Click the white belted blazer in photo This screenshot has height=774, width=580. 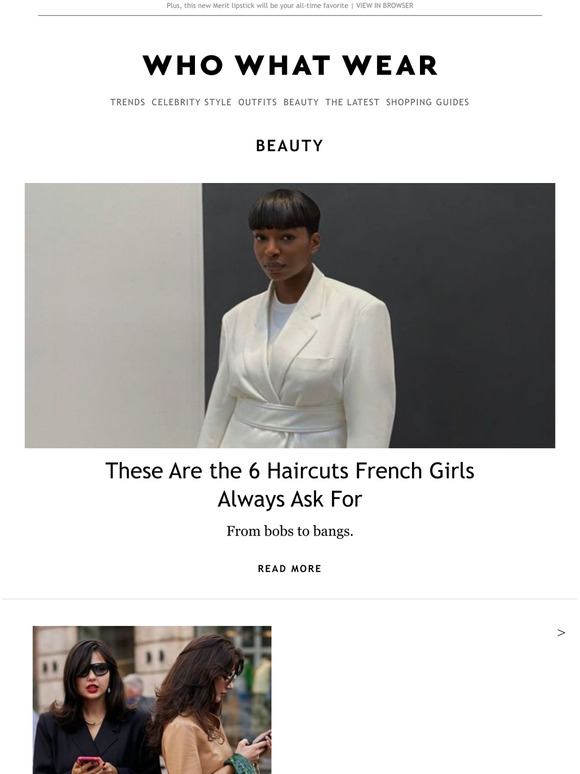tap(296, 365)
